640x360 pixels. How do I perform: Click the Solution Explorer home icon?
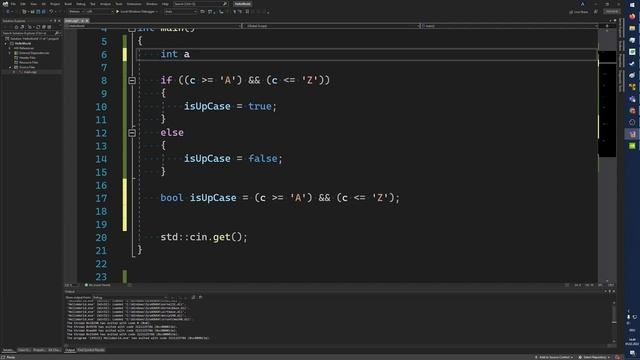[16, 27]
